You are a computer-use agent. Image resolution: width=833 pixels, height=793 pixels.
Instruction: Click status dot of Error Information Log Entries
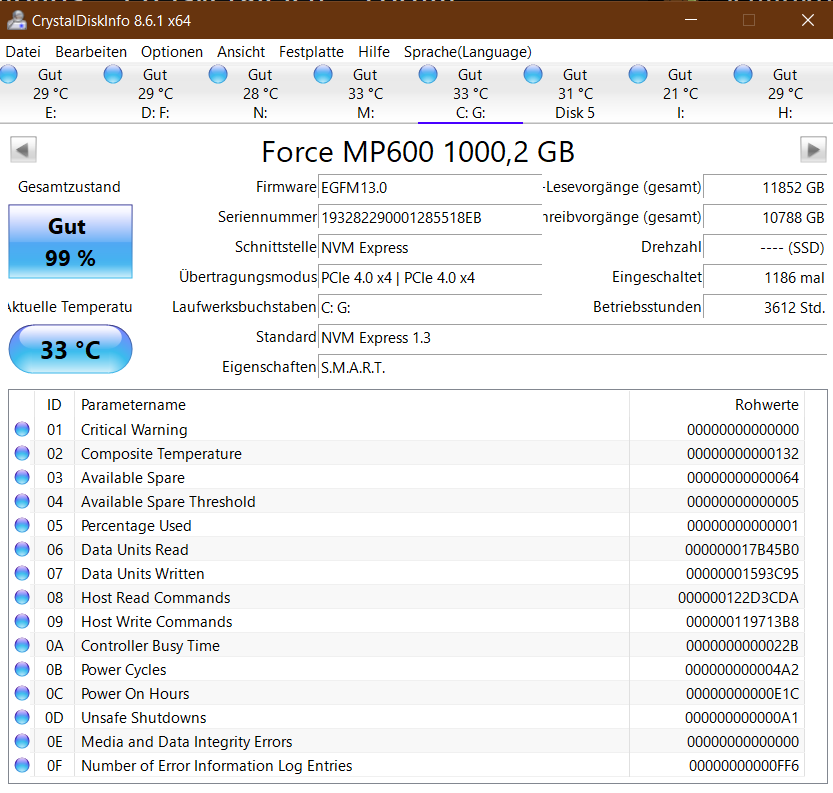click(x=22, y=765)
